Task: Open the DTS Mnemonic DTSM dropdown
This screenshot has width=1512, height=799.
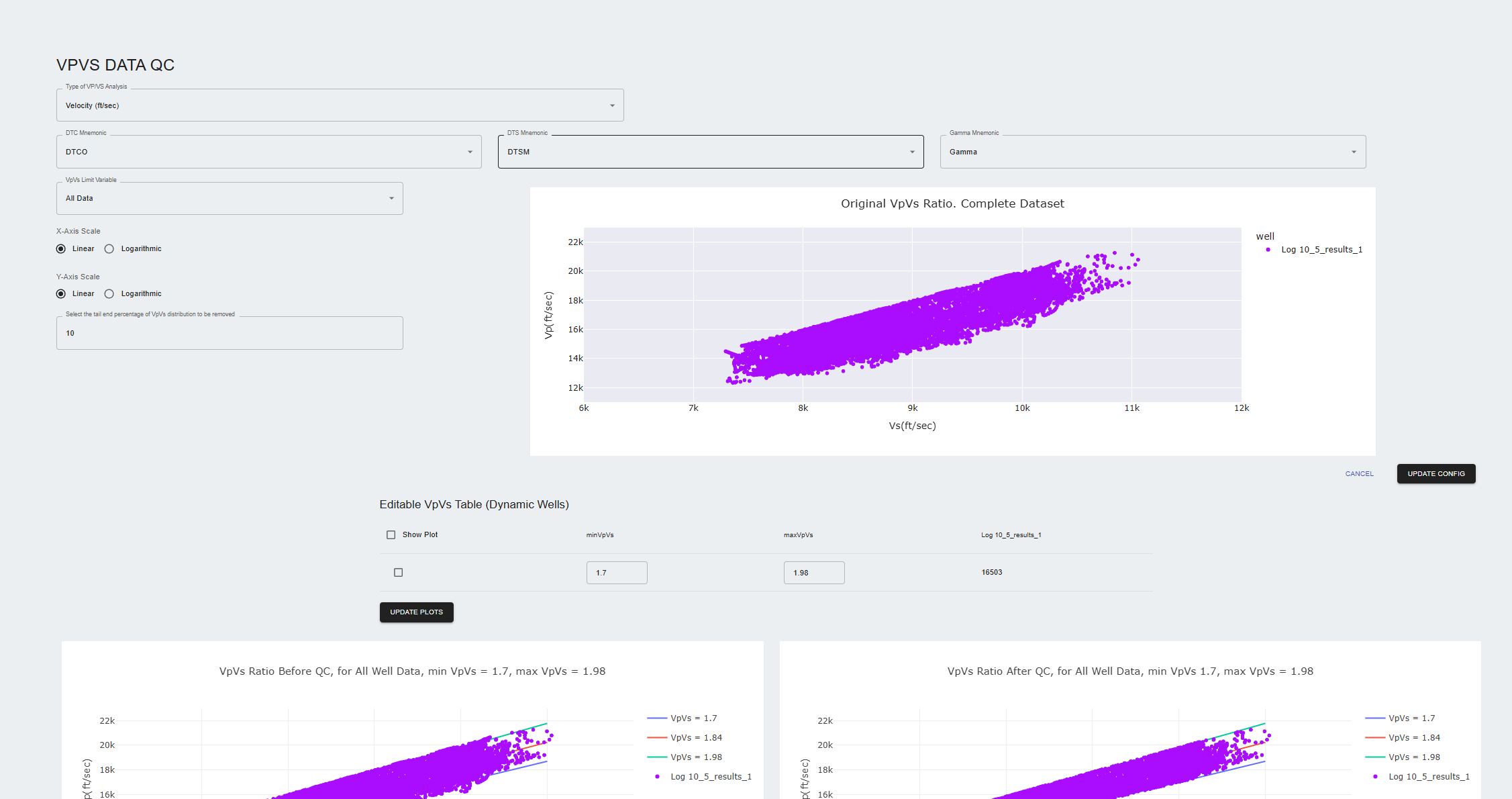Action: (710, 152)
